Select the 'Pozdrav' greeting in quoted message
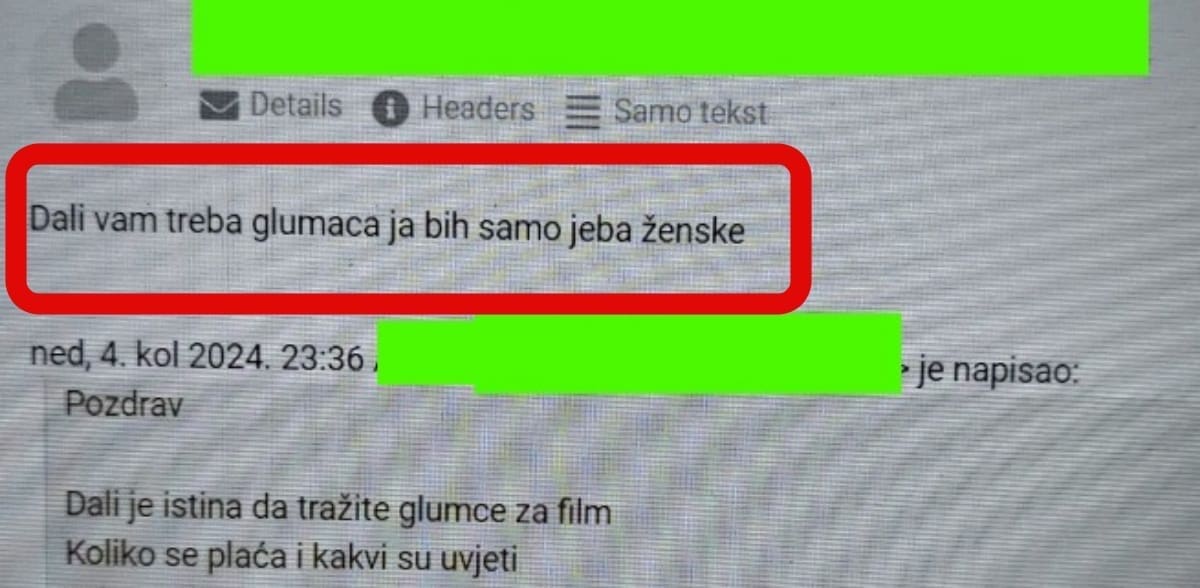Screen dimensions: 1200x588 coord(124,405)
